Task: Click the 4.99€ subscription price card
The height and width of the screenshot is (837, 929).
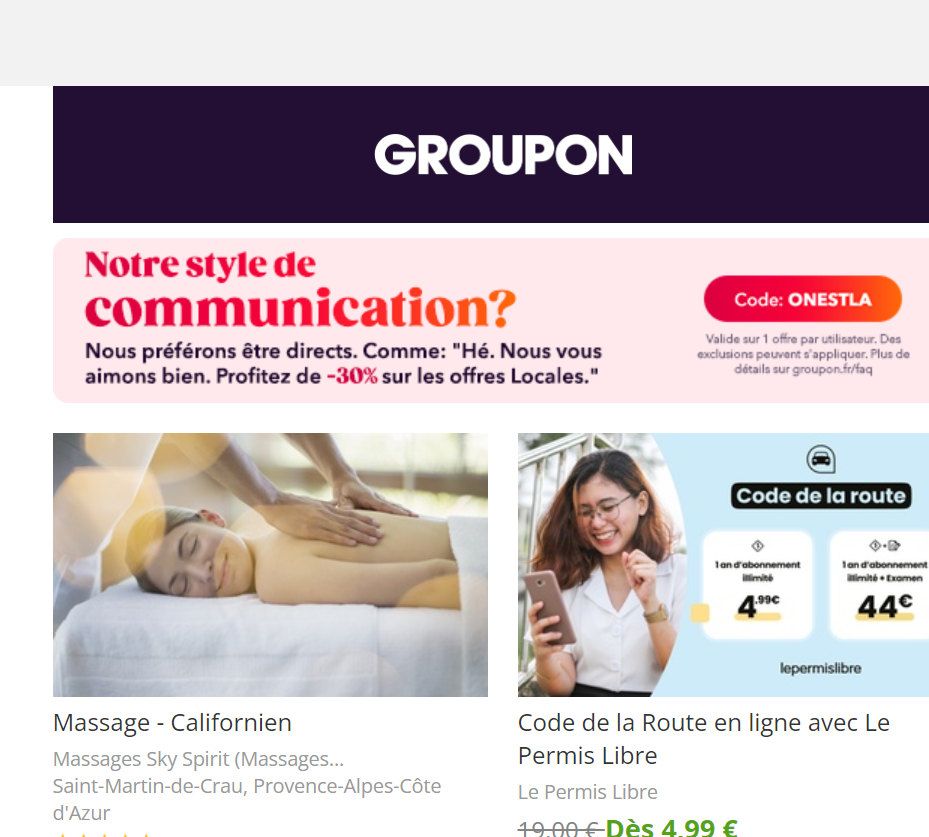Action: tap(757, 585)
